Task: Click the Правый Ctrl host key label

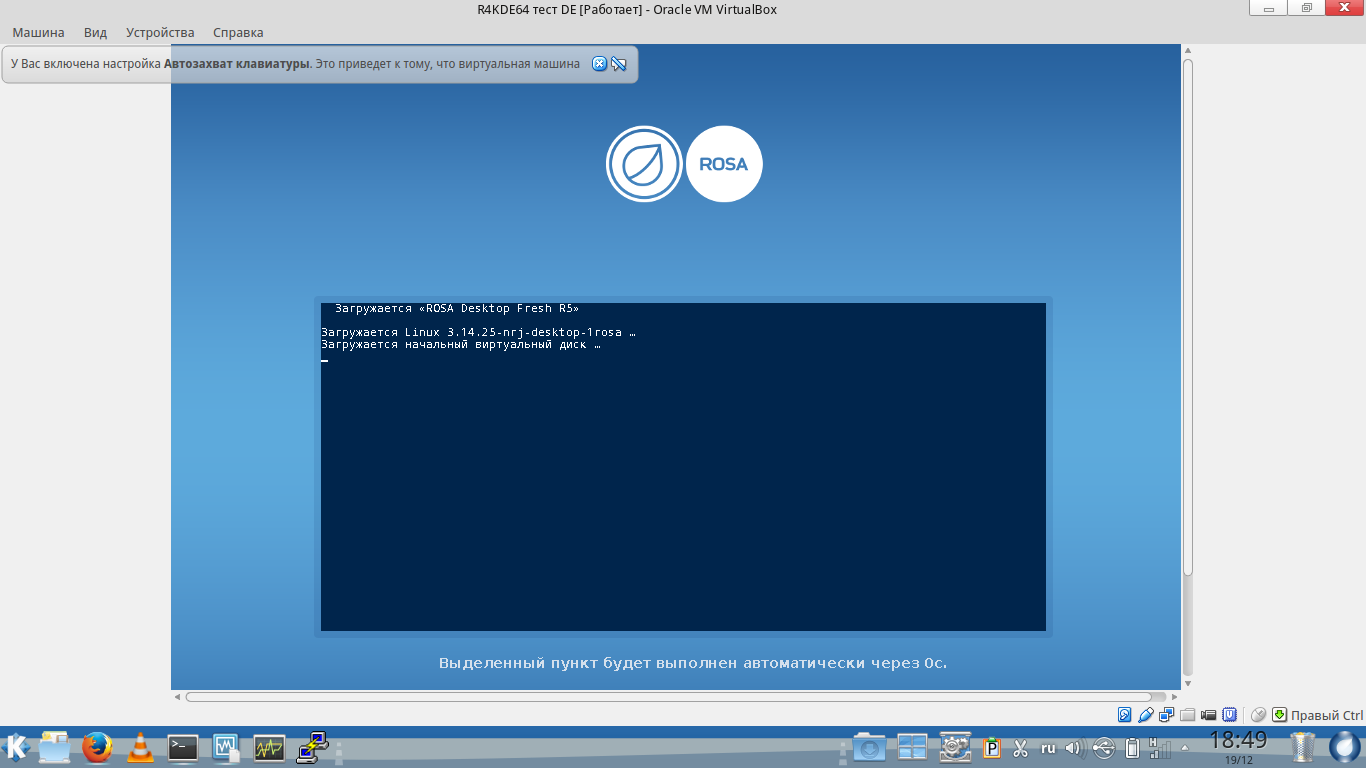Action: 1327,715
